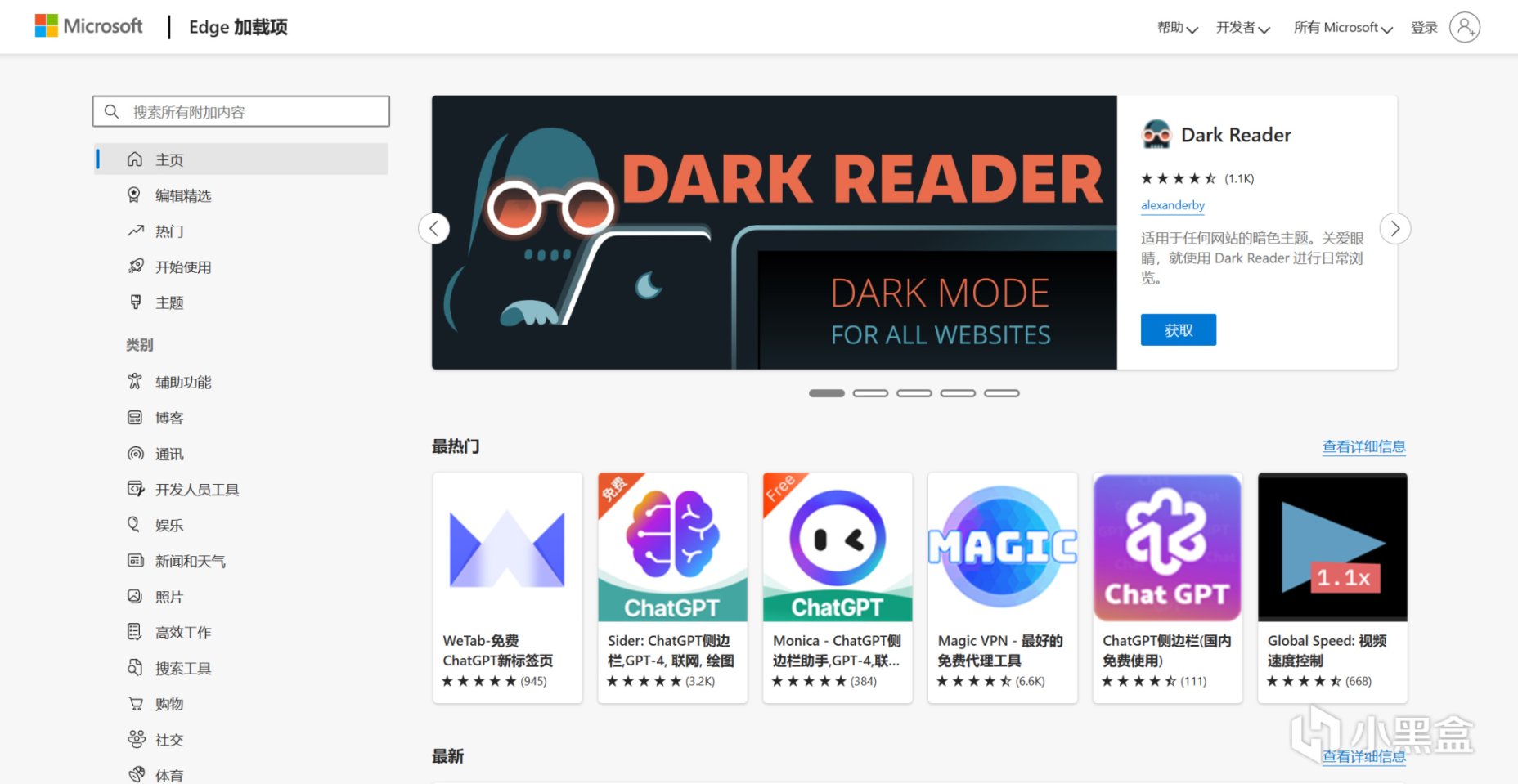Jump to the fifth carousel slide indicator
Image resolution: width=1518 pixels, height=784 pixels.
pyautogui.click(x=1001, y=393)
